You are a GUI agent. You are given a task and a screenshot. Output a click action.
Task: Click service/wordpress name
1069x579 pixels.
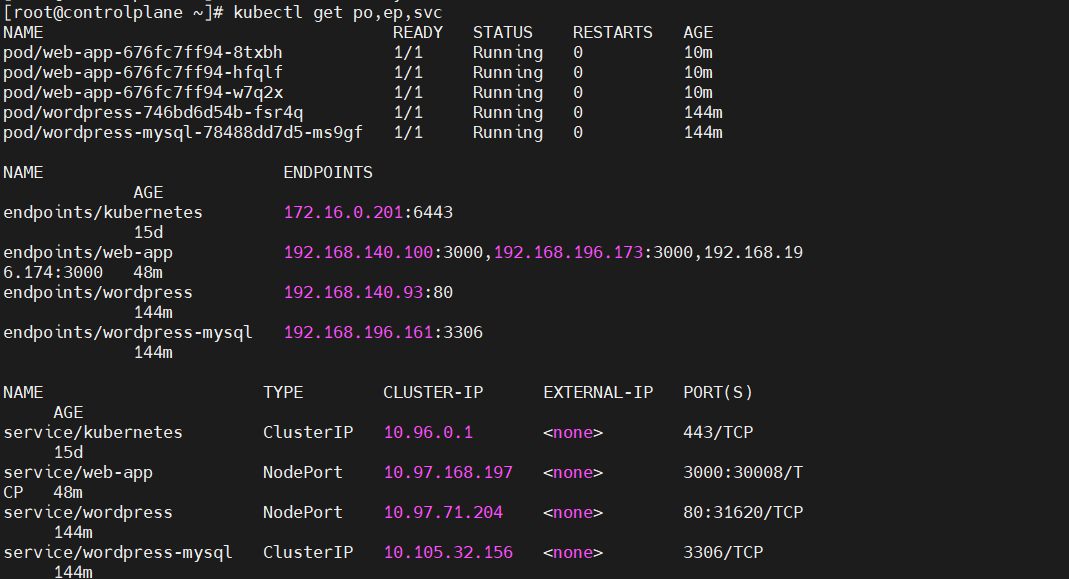coord(87,513)
